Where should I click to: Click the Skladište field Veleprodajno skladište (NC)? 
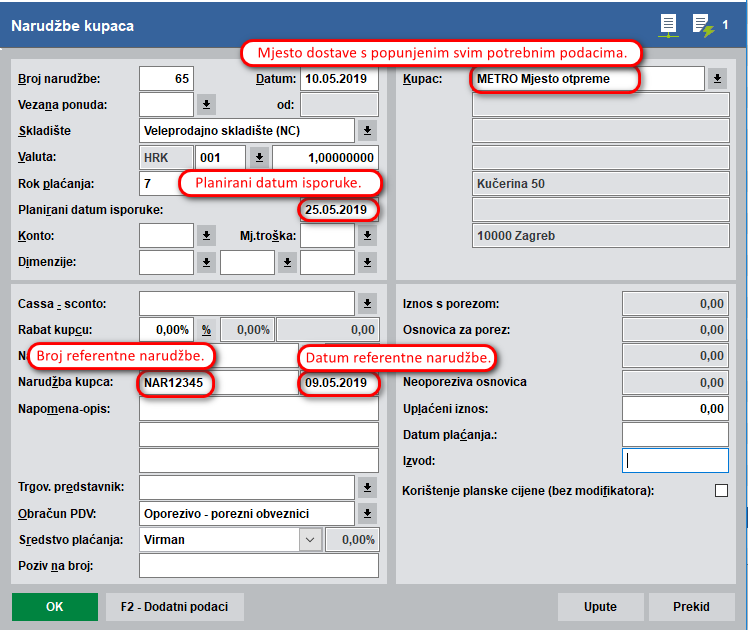pos(247,131)
